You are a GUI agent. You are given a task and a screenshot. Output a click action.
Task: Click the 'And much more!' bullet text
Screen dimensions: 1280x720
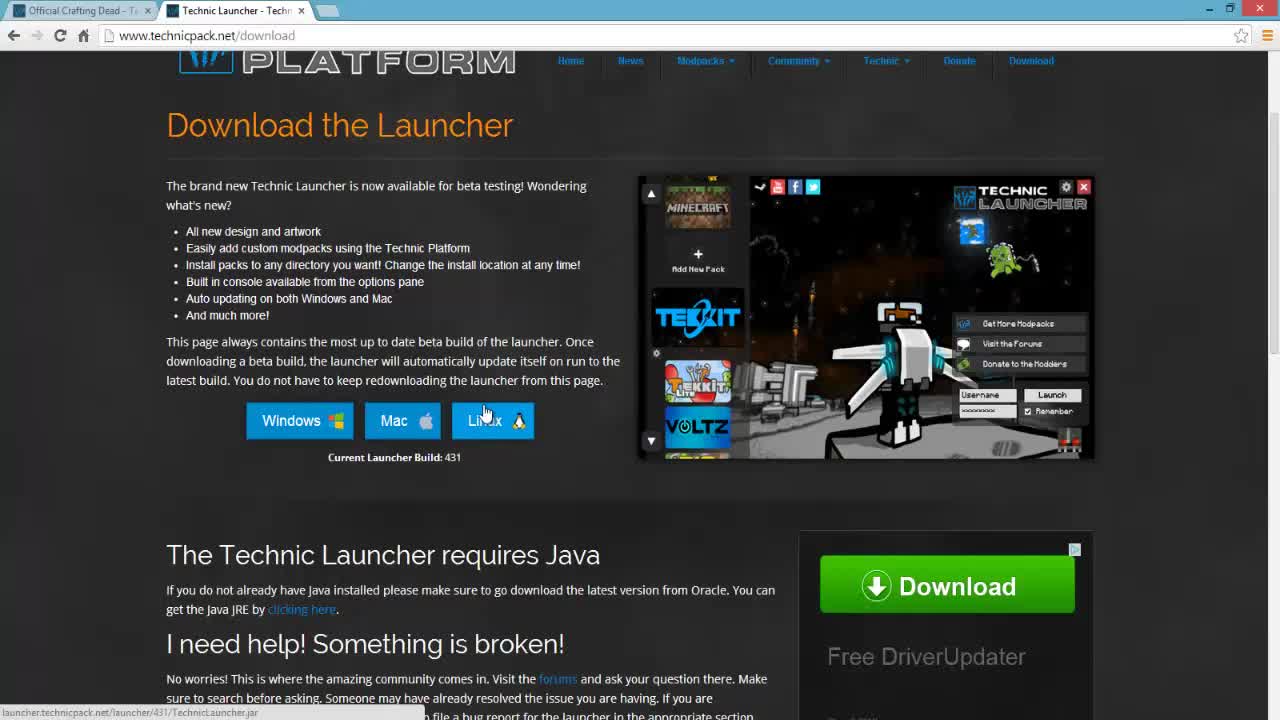pos(227,315)
